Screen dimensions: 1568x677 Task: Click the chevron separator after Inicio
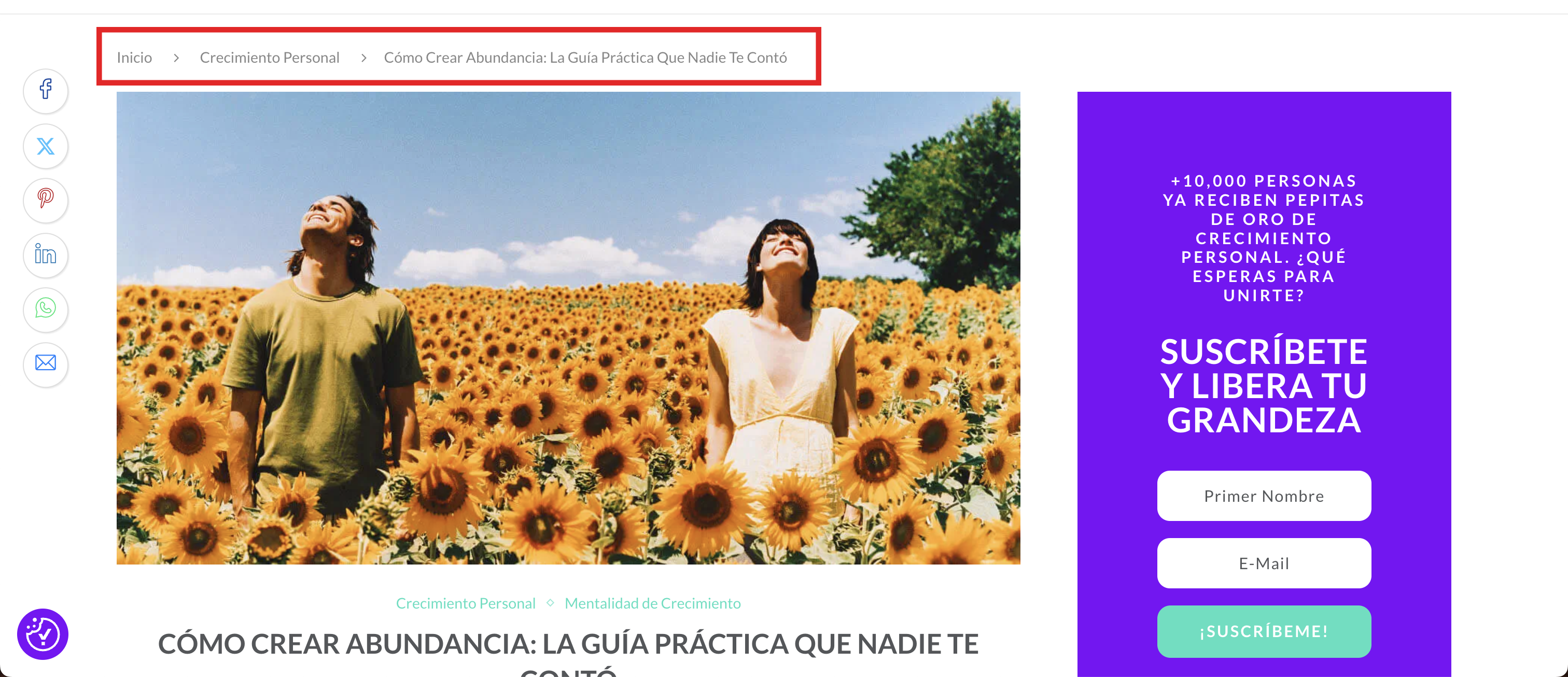(x=176, y=58)
